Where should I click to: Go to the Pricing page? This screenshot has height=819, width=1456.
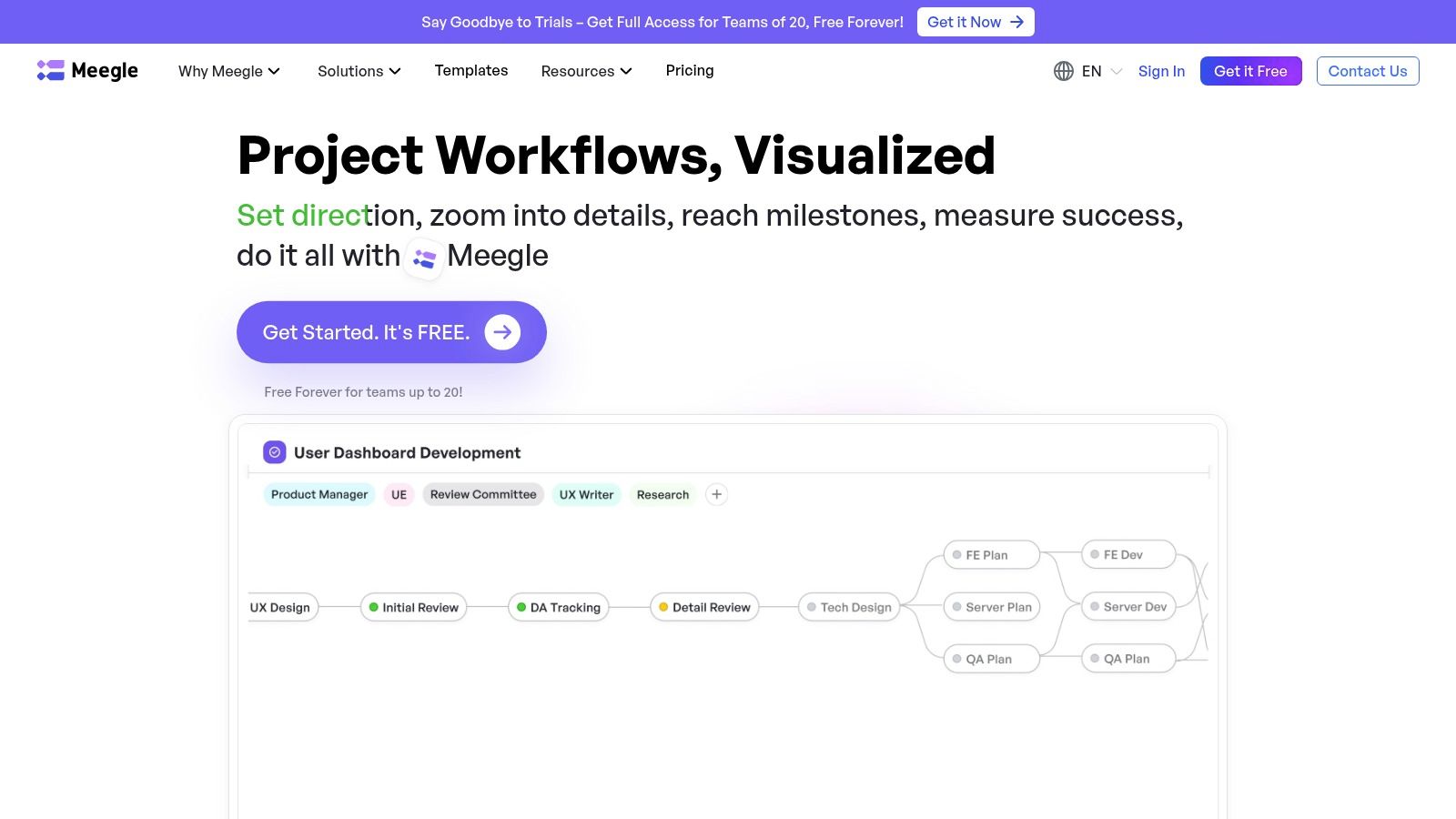click(x=690, y=70)
